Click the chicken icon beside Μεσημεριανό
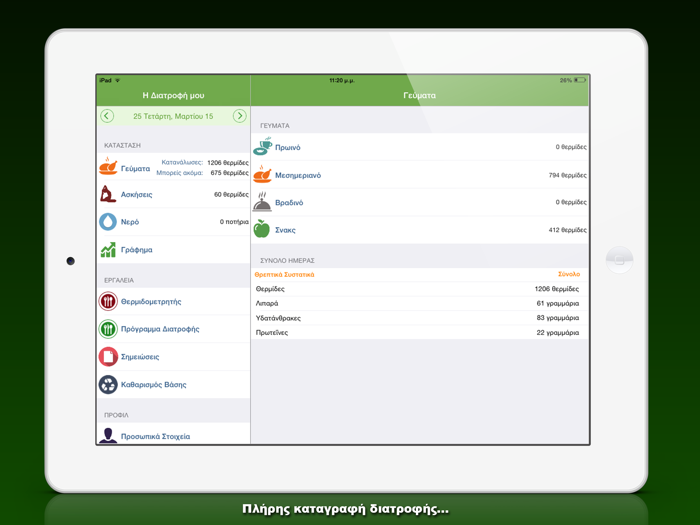This screenshot has height=525, width=700. (x=262, y=175)
